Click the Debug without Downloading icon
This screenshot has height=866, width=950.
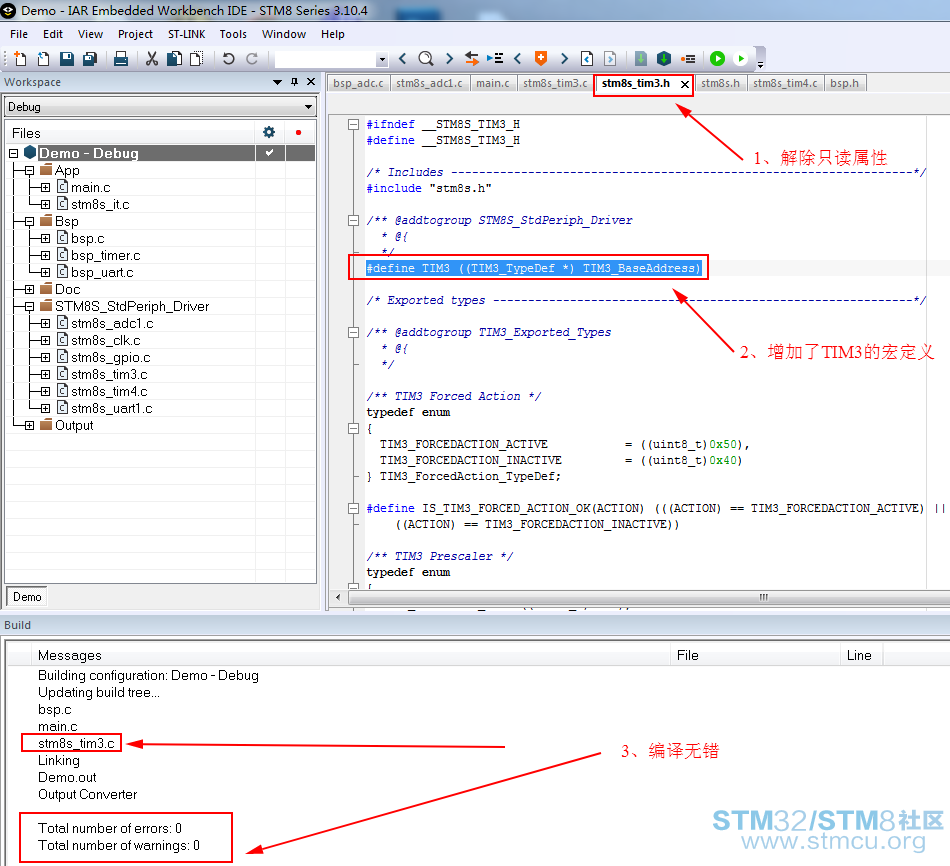click(x=740, y=58)
